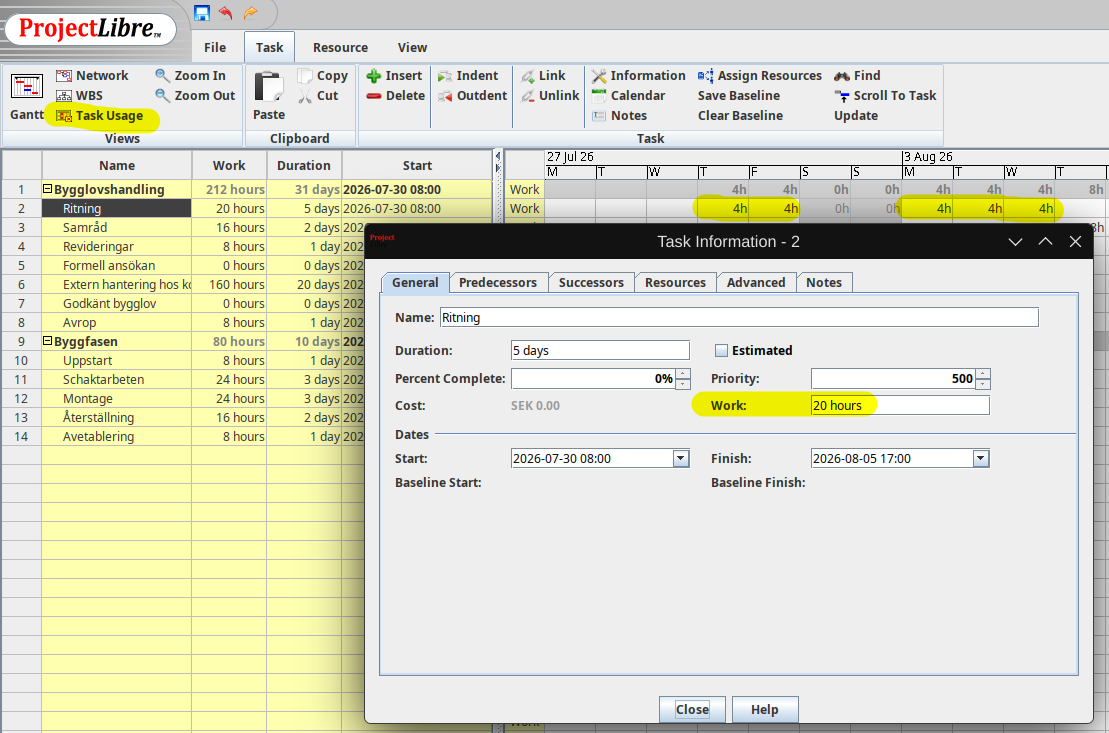
Task: Link selected tasks
Action: point(542,76)
